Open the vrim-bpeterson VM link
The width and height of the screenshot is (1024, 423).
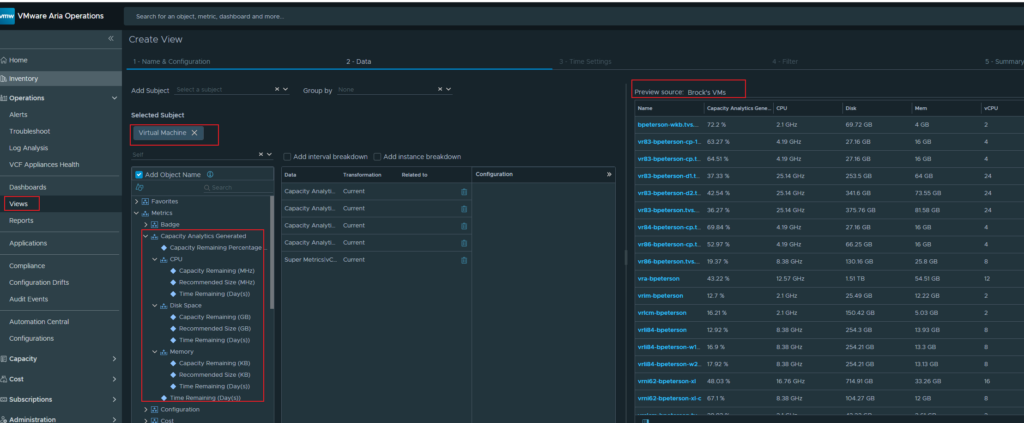pos(660,296)
